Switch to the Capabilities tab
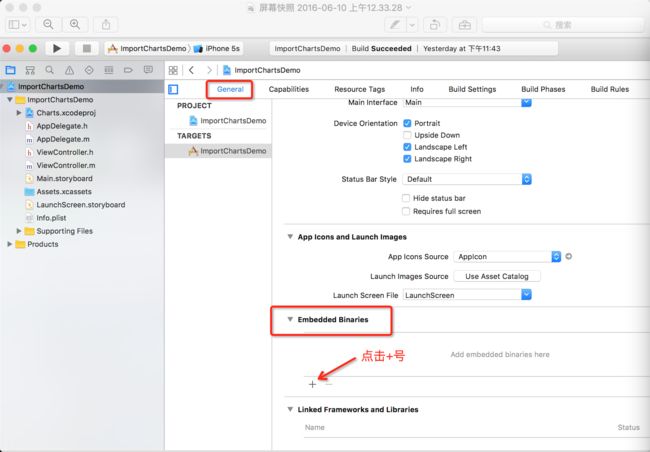650x452 pixels. point(289,89)
